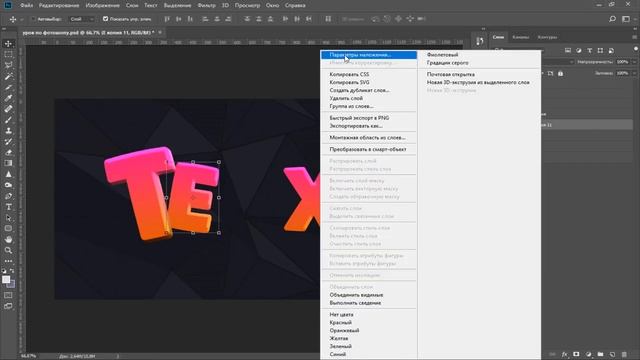Open the Редактирование menu
The height and width of the screenshot is (360, 640).
tap(59, 5)
